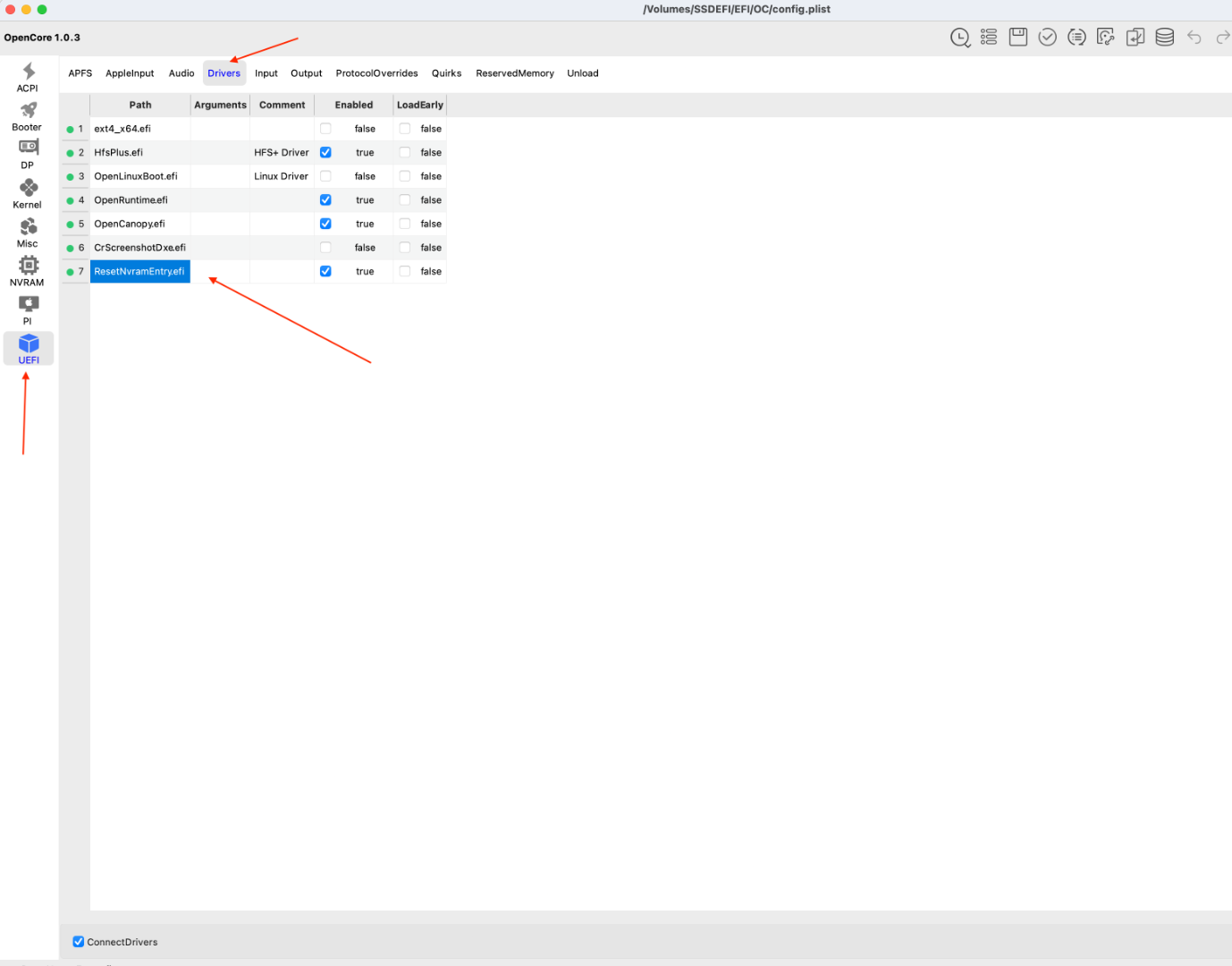Click the Comment cell for ResetNvramEntry.efi
The width and height of the screenshot is (1232, 966).
[x=283, y=271]
